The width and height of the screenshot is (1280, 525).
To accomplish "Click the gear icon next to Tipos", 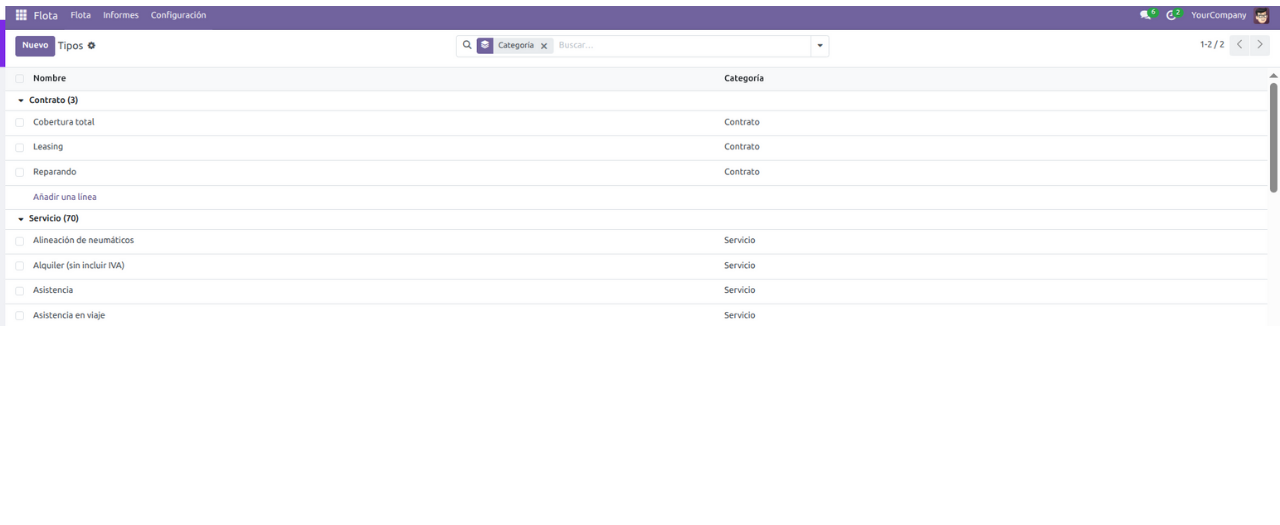I will [x=91, y=46].
